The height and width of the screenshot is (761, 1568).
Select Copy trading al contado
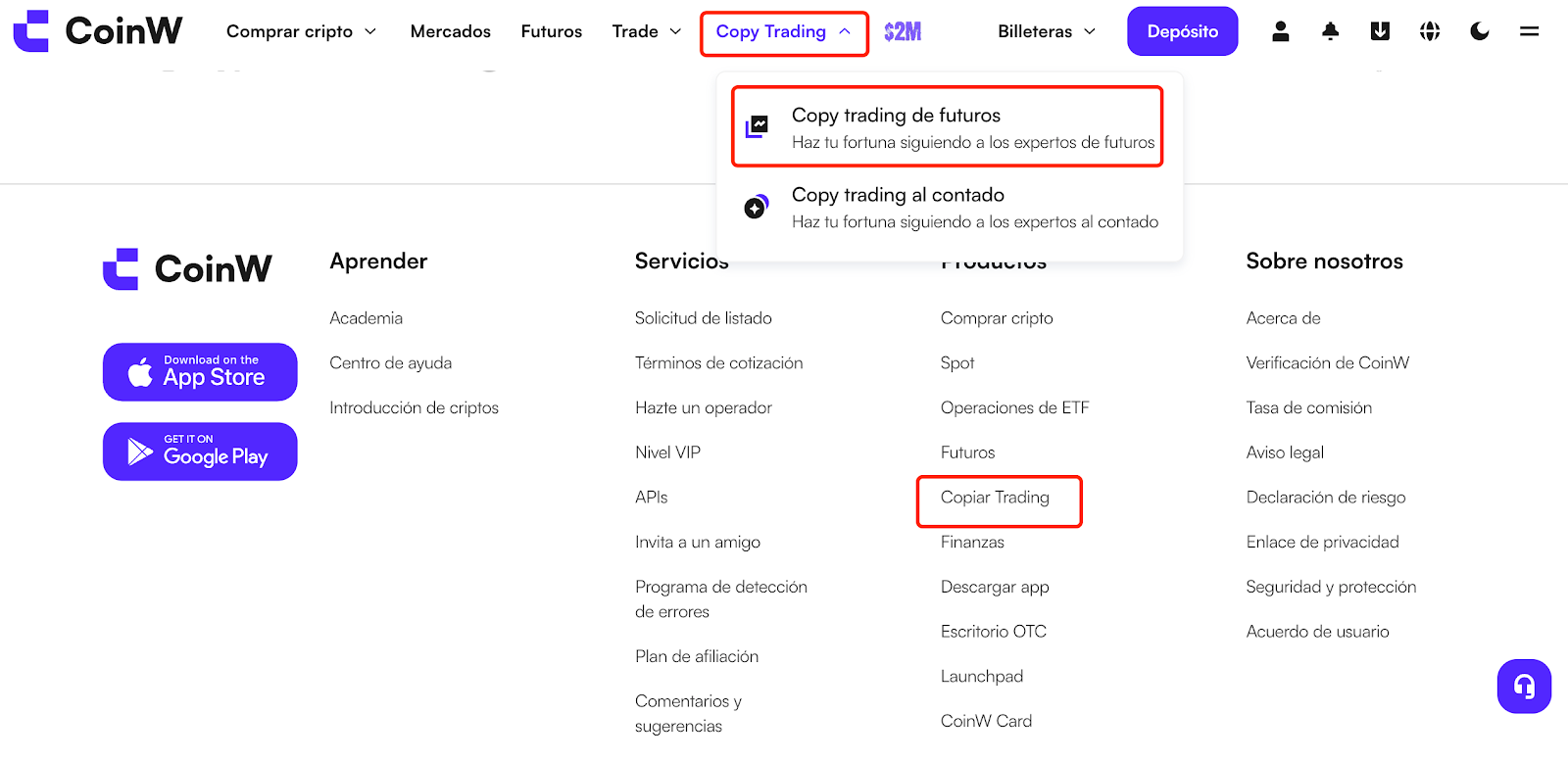pyautogui.click(x=947, y=208)
